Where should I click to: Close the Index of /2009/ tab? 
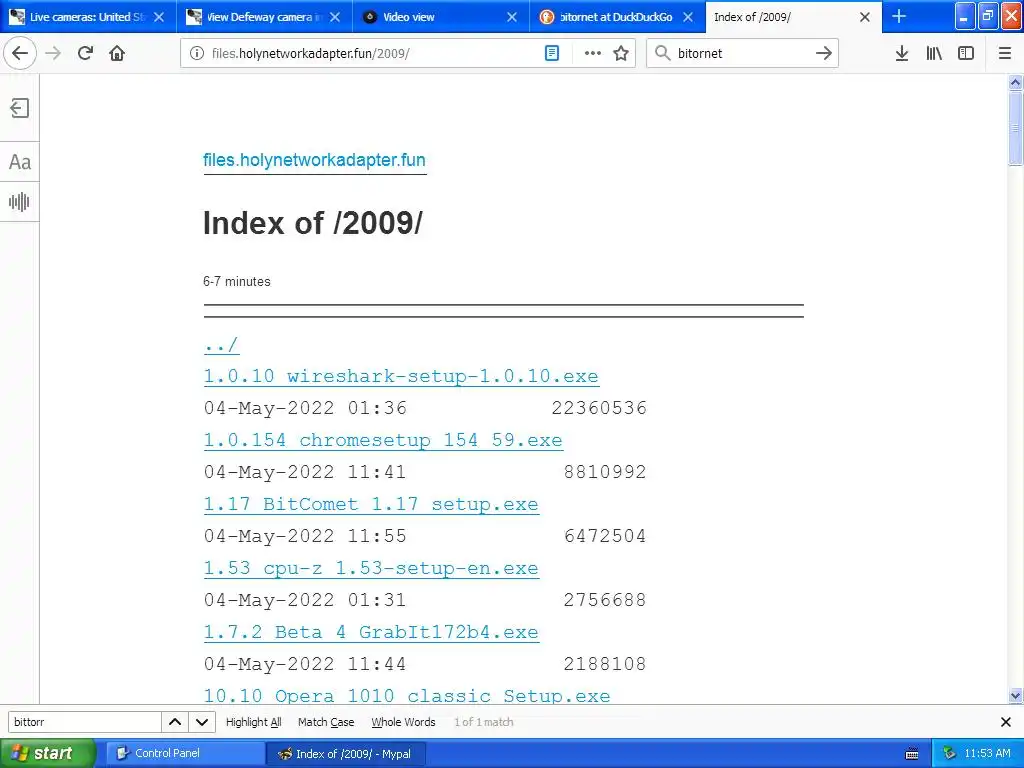point(865,17)
